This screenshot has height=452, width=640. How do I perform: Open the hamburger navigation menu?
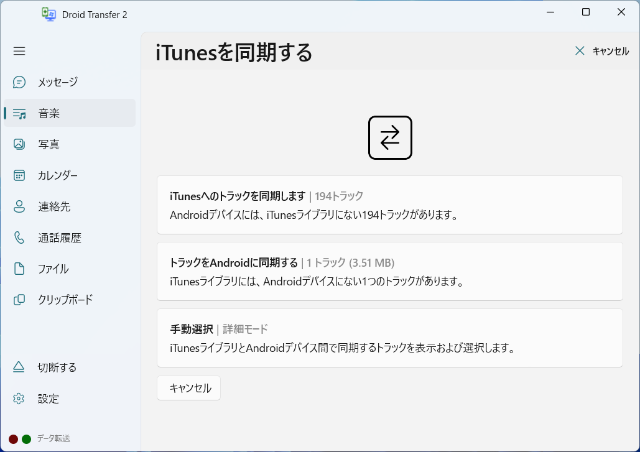point(19,51)
